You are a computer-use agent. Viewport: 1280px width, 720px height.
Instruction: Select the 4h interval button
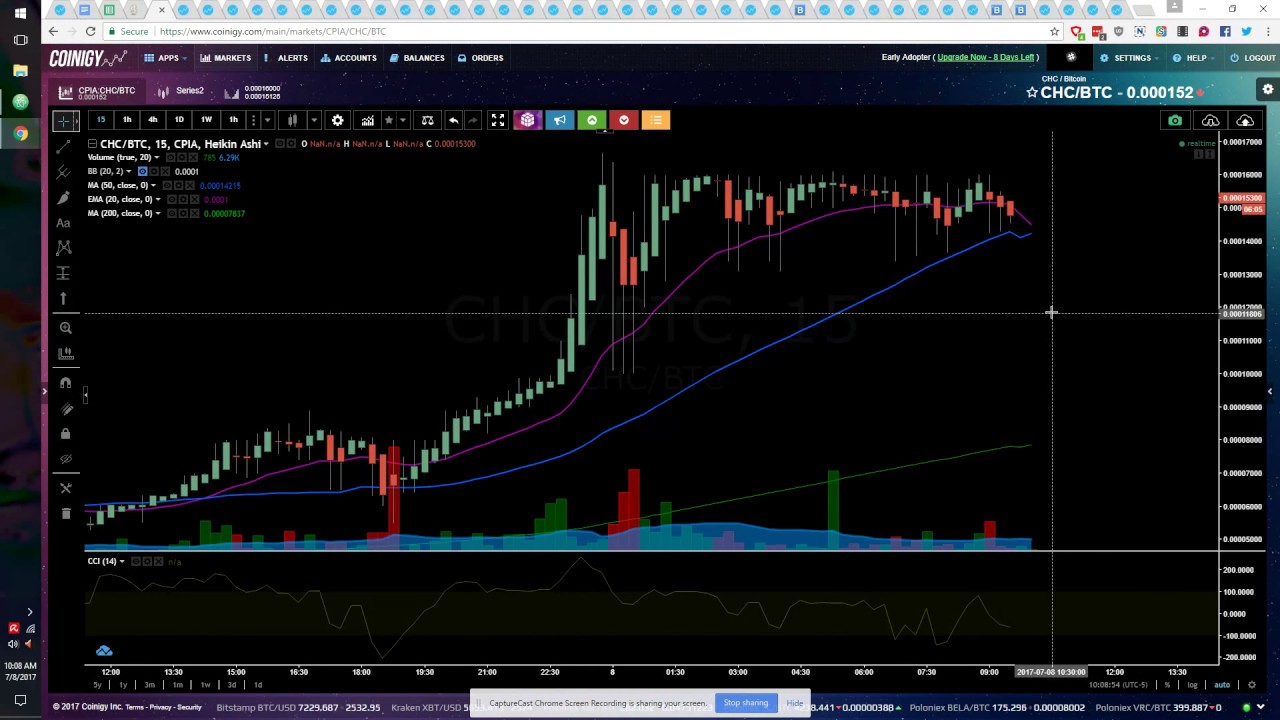pos(153,120)
